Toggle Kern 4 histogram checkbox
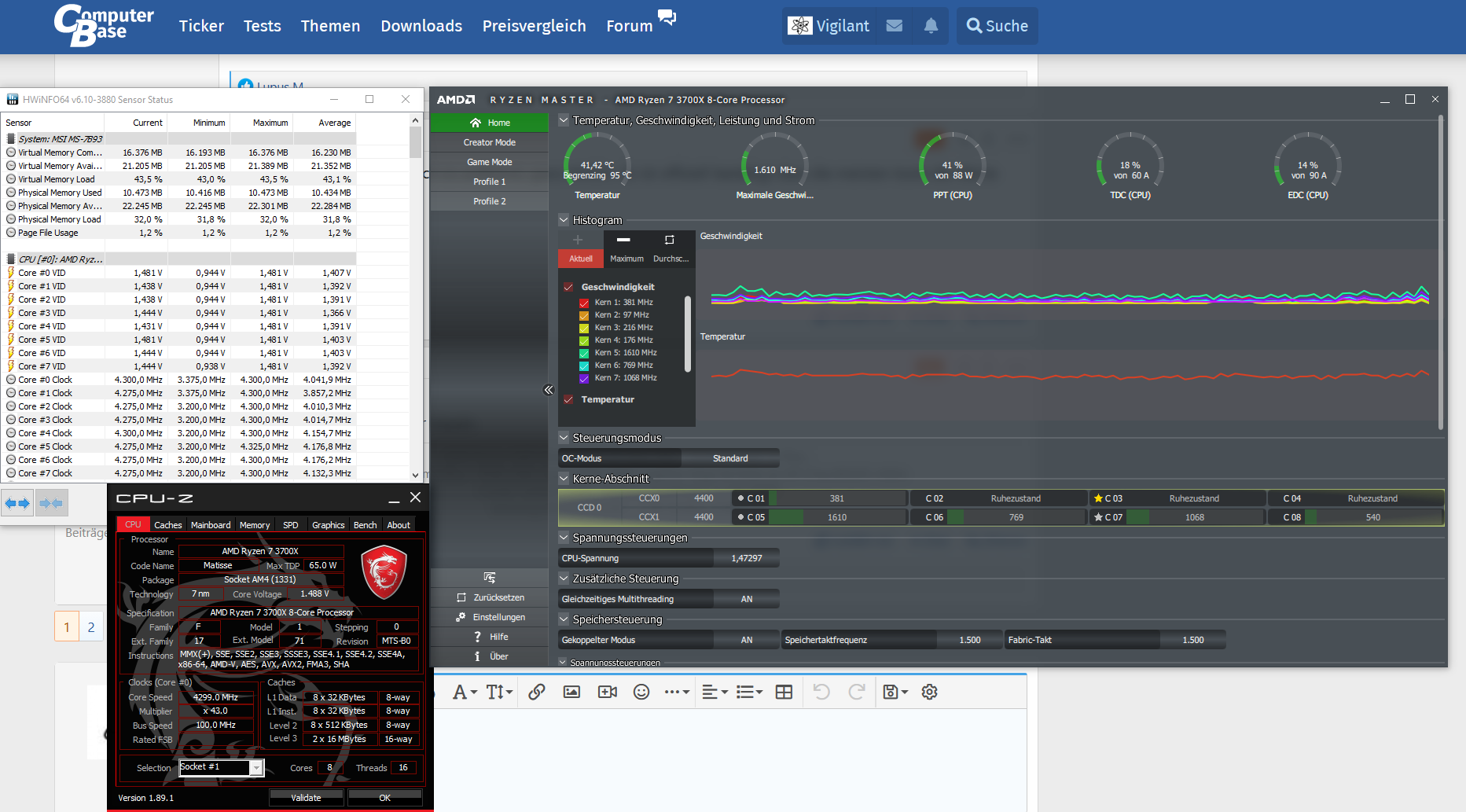The width and height of the screenshot is (1466, 812). click(584, 340)
